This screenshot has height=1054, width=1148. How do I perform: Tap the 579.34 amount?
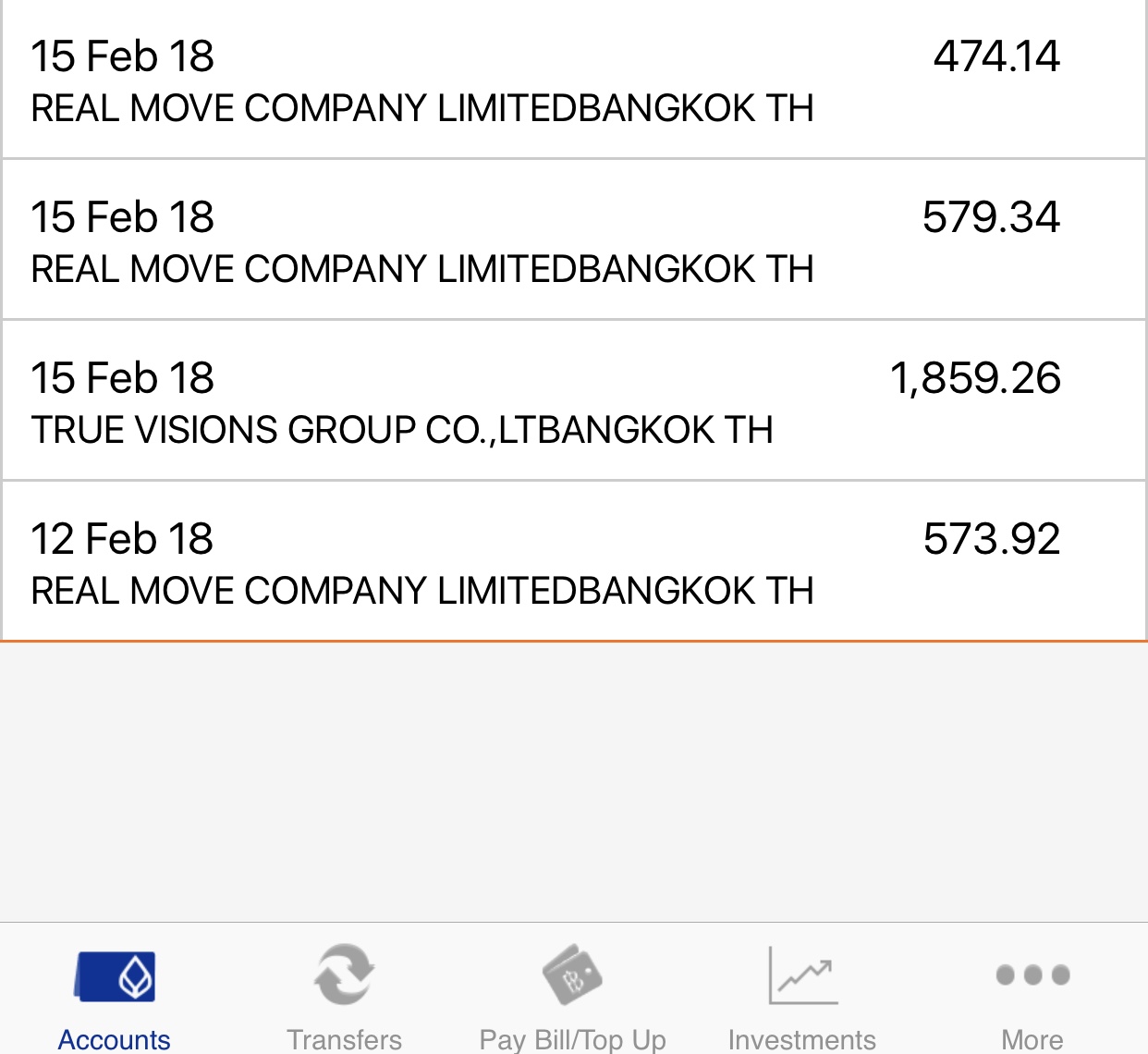coord(991,217)
